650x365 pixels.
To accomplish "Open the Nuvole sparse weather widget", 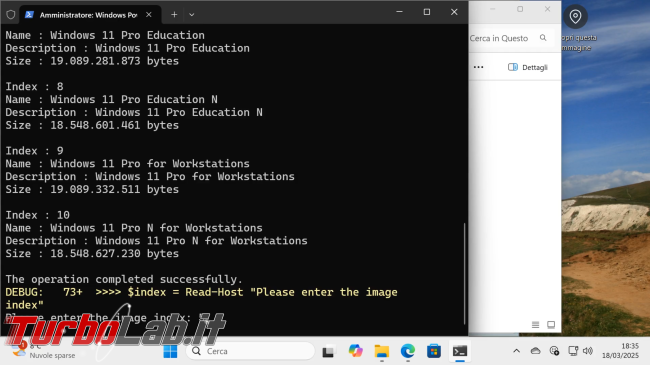I will 44,351.
